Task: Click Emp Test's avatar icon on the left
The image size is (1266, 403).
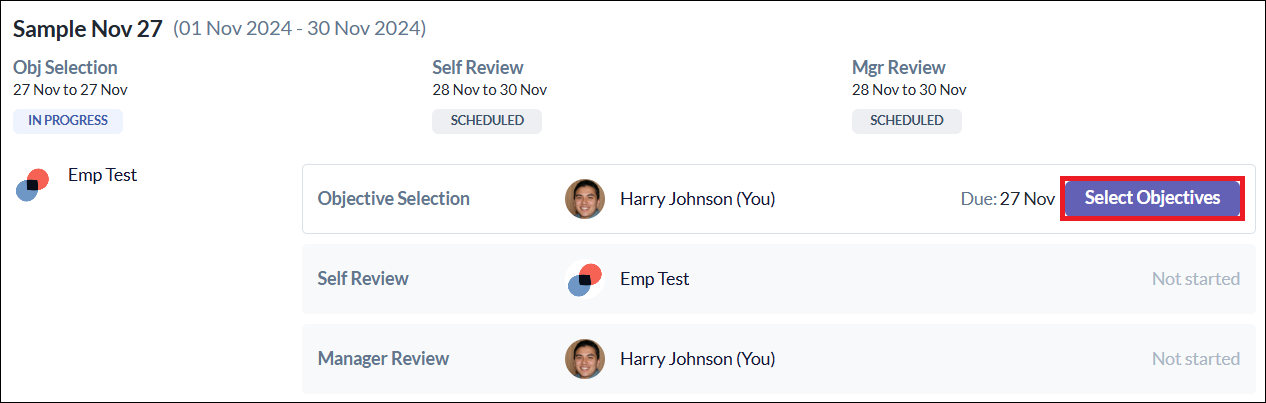Action: [x=33, y=184]
